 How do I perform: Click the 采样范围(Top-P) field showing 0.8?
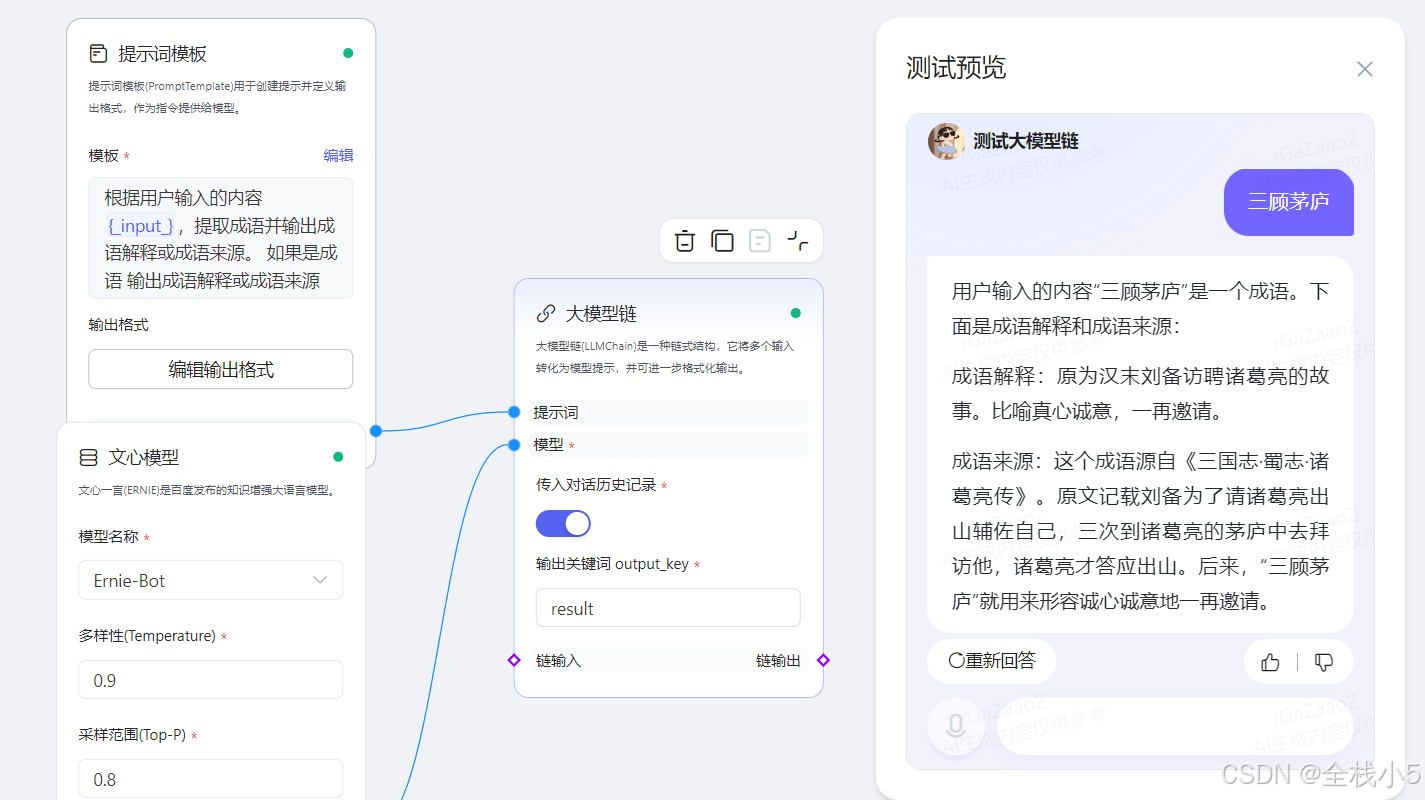[210, 779]
